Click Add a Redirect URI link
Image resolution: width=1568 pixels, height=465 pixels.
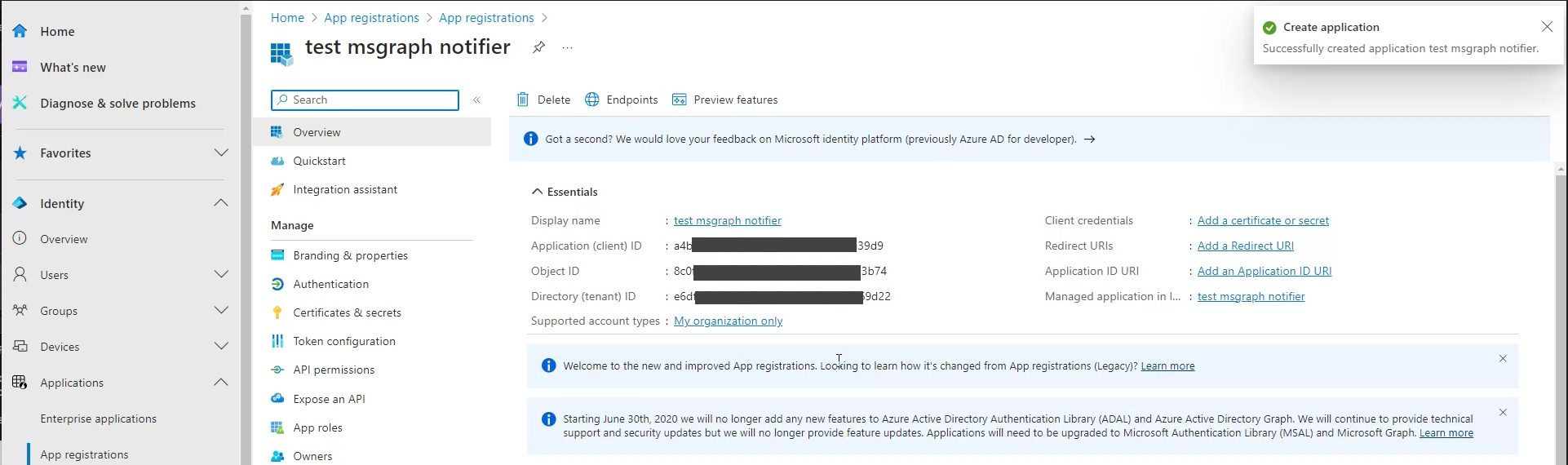[x=1245, y=246]
